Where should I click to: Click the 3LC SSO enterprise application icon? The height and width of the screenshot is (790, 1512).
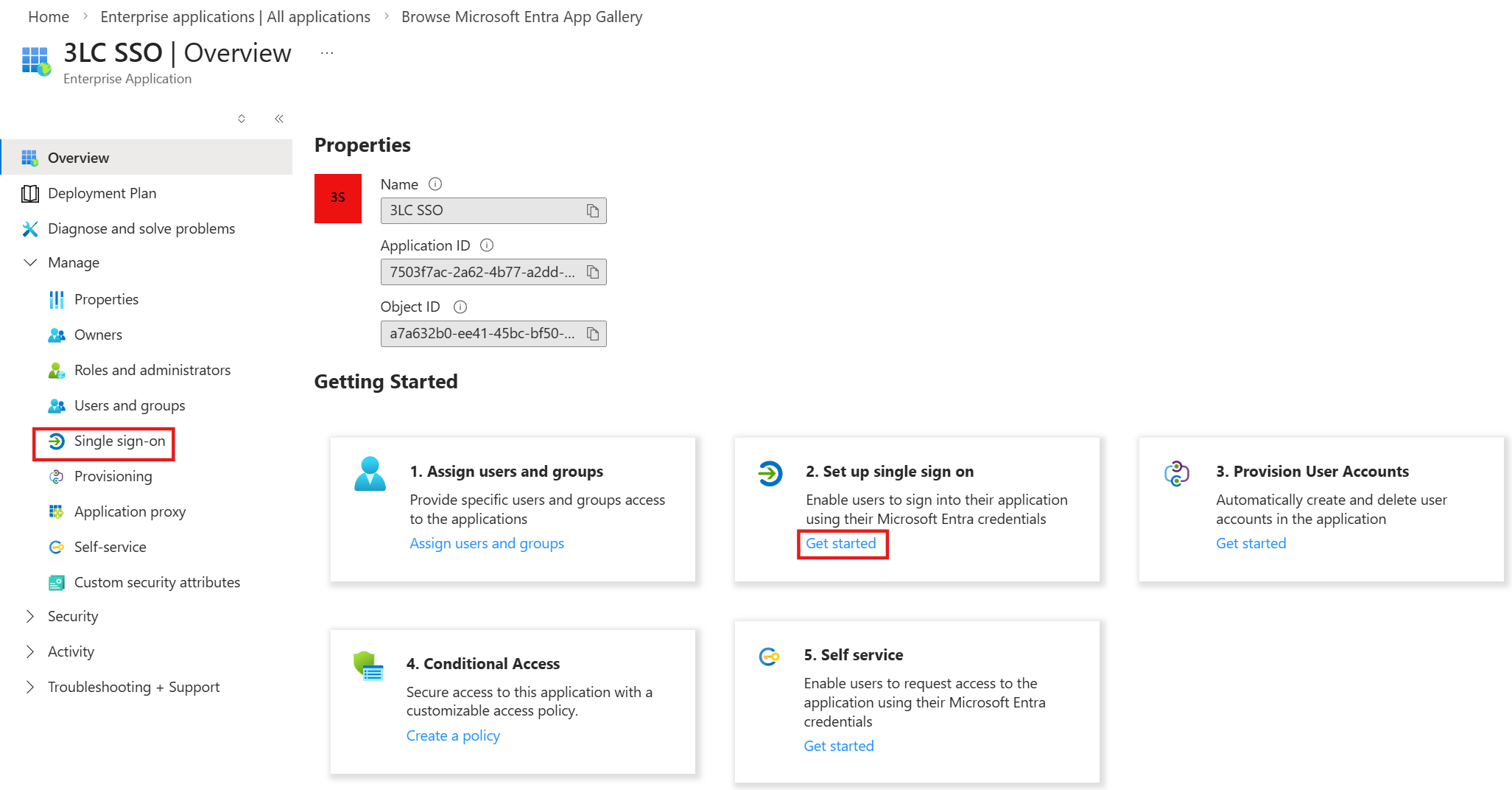click(36, 61)
